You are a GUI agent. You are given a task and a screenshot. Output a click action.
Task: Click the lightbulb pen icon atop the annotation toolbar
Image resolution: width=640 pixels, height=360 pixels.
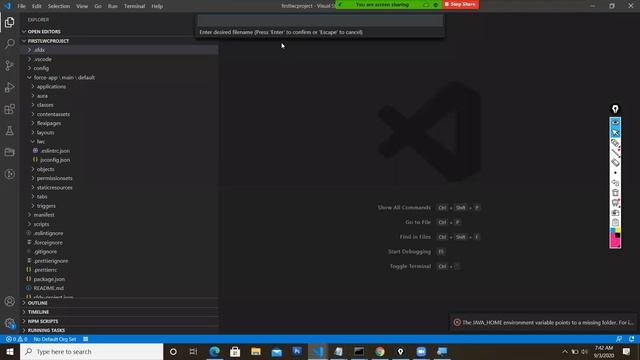[x=615, y=109]
